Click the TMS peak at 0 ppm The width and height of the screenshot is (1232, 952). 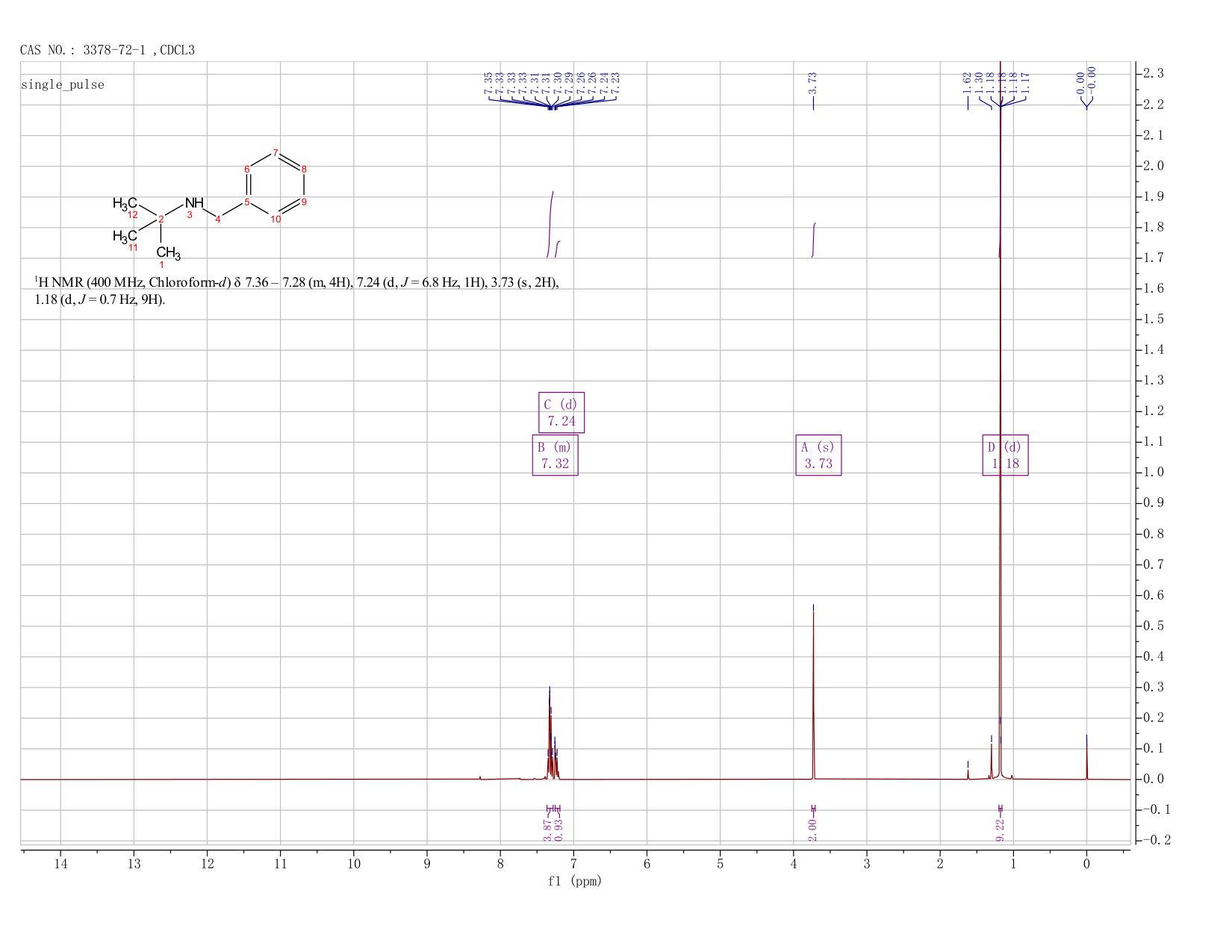point(1086,756)
